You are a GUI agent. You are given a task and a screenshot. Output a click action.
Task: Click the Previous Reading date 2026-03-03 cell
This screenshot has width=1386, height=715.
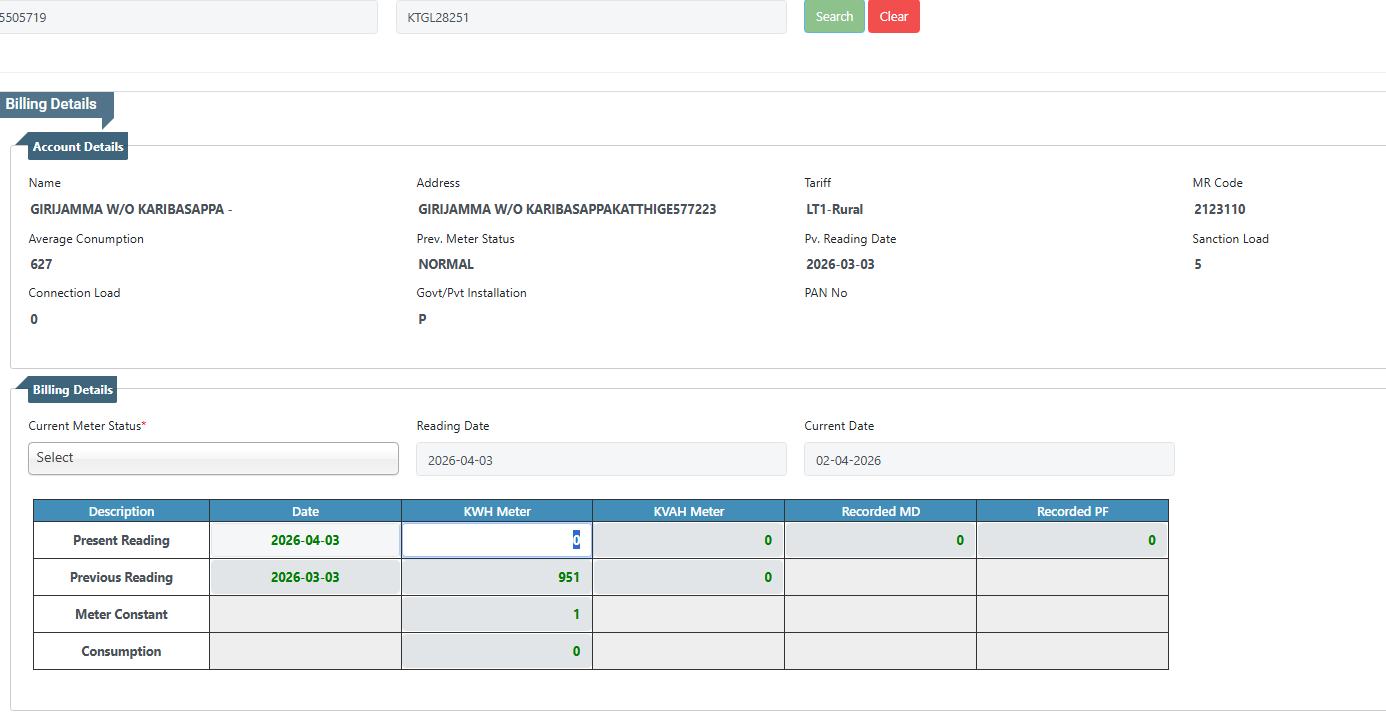[305, 578]
